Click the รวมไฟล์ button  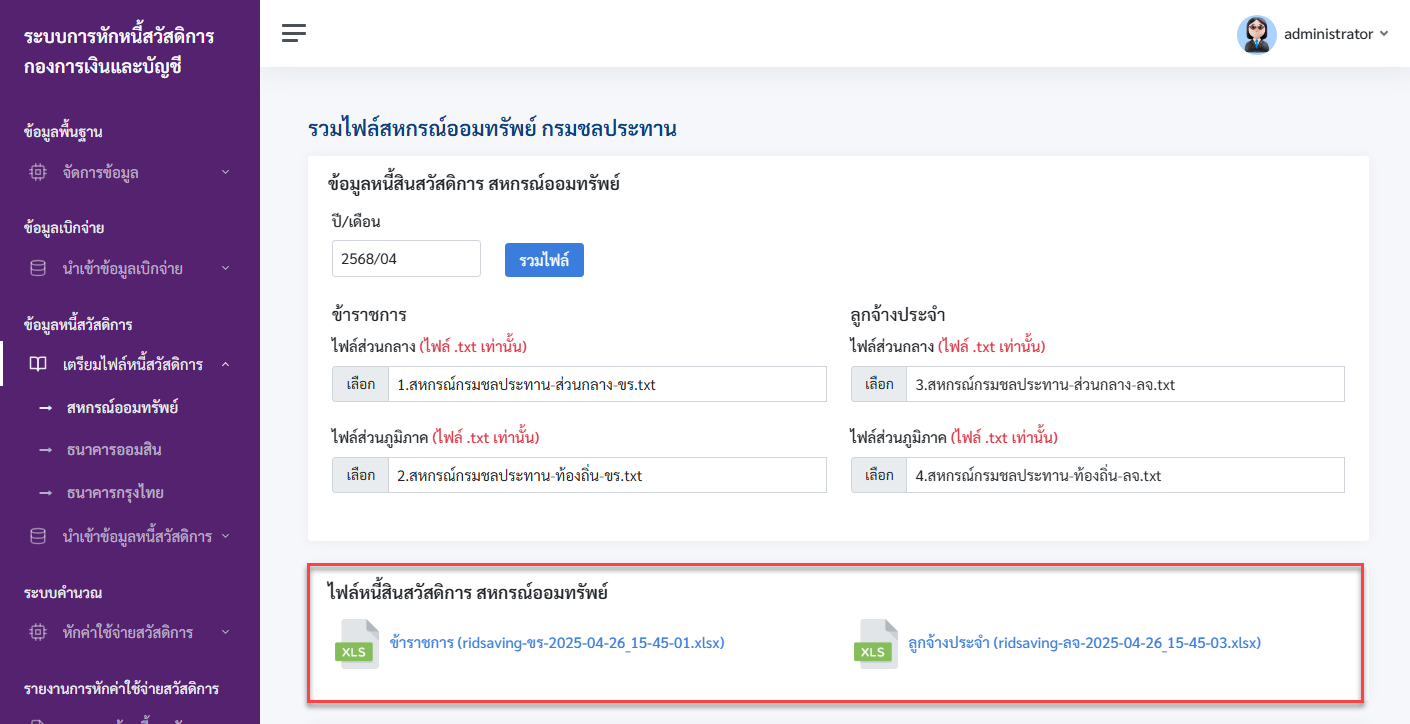544,259
